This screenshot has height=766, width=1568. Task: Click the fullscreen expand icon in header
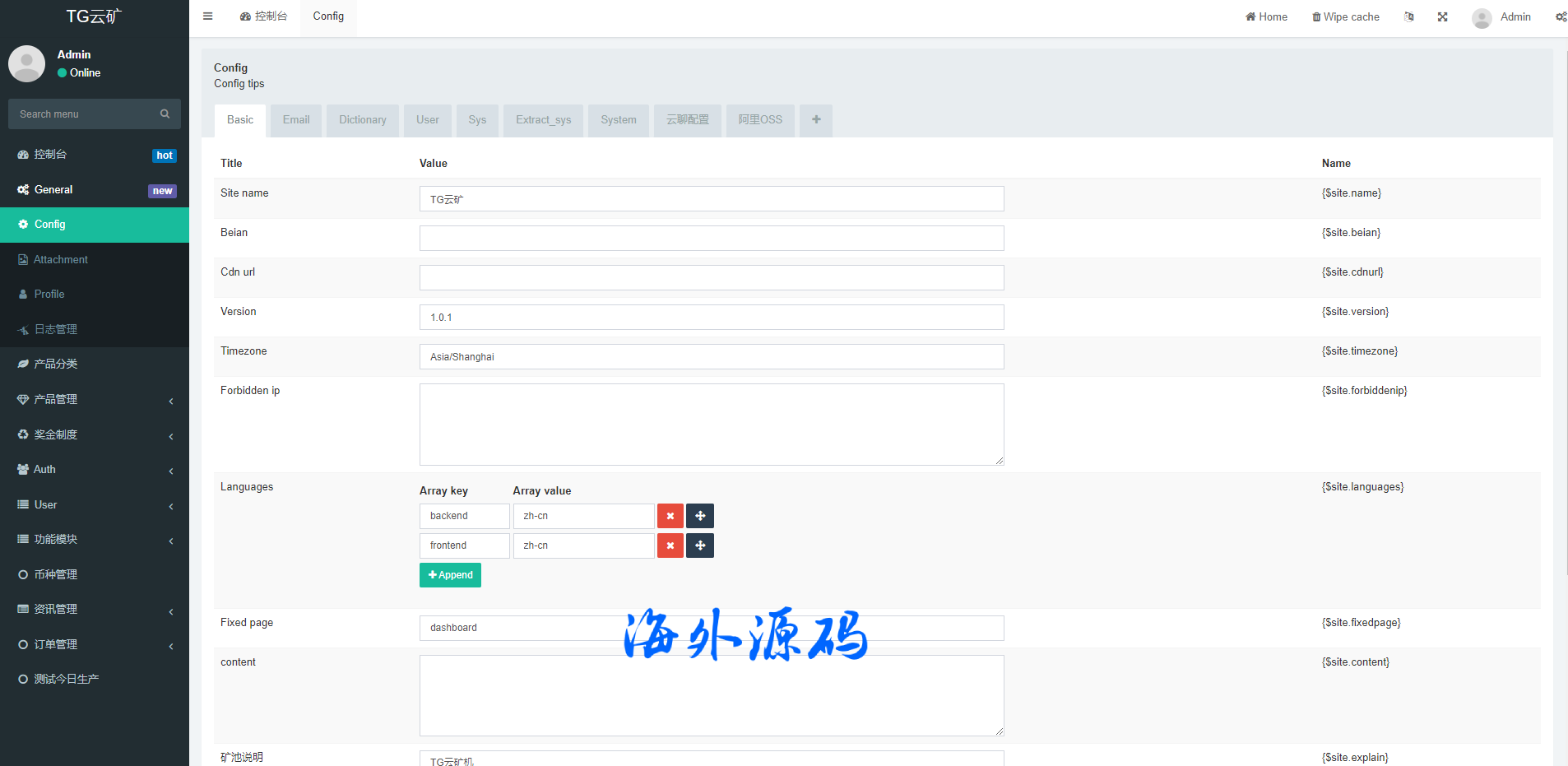click(1442, 16)
